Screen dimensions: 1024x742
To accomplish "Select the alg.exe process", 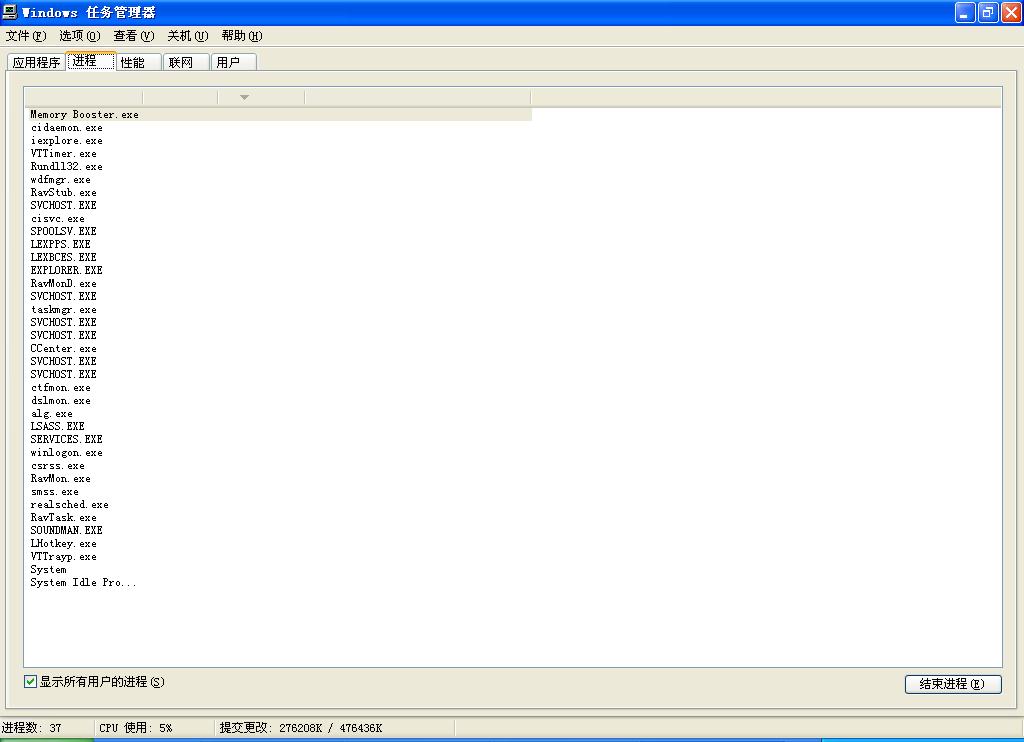I will pos(52,413).
